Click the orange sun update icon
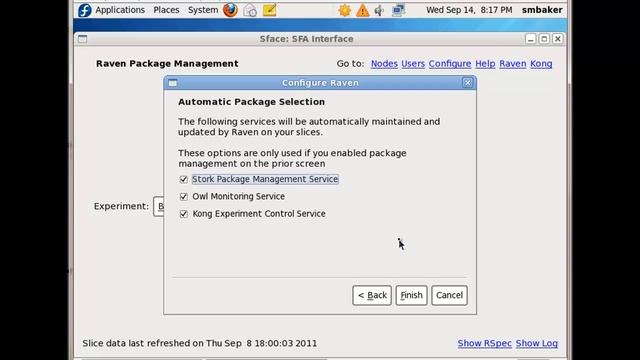The width and height of the screenshot is (640, 360). pos(344,10)
